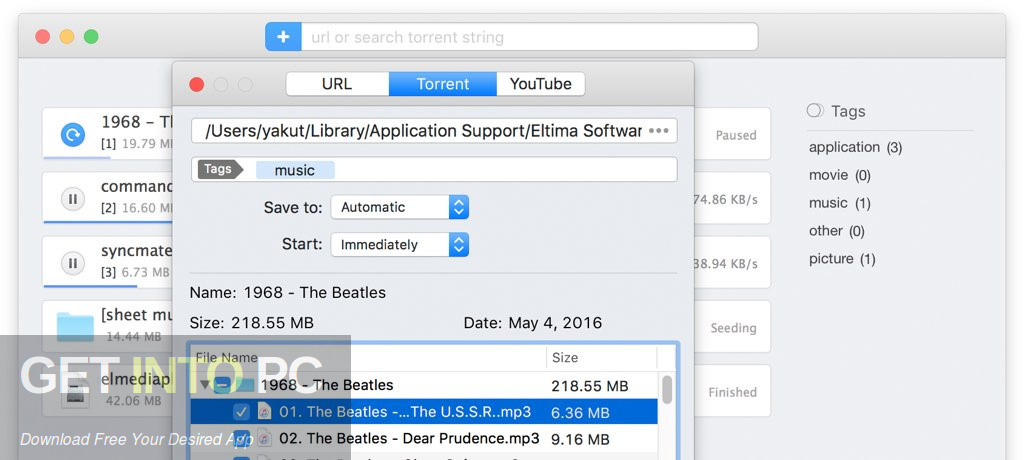
Task: Filter by application tag
Action: (x=856, y=147)
